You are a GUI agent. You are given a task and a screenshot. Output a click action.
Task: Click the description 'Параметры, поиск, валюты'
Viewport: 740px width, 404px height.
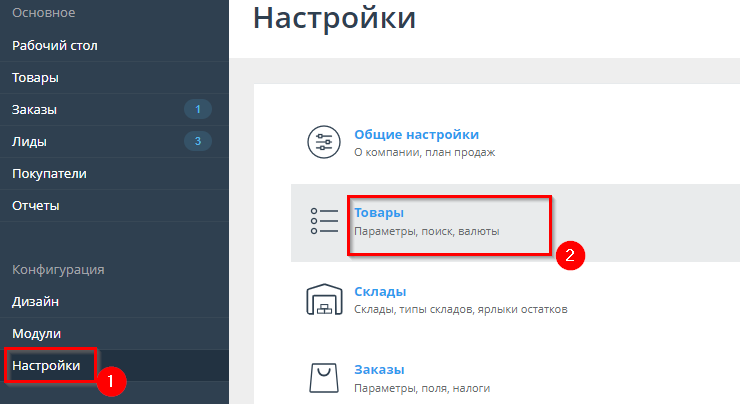click(x=426, y=231)
